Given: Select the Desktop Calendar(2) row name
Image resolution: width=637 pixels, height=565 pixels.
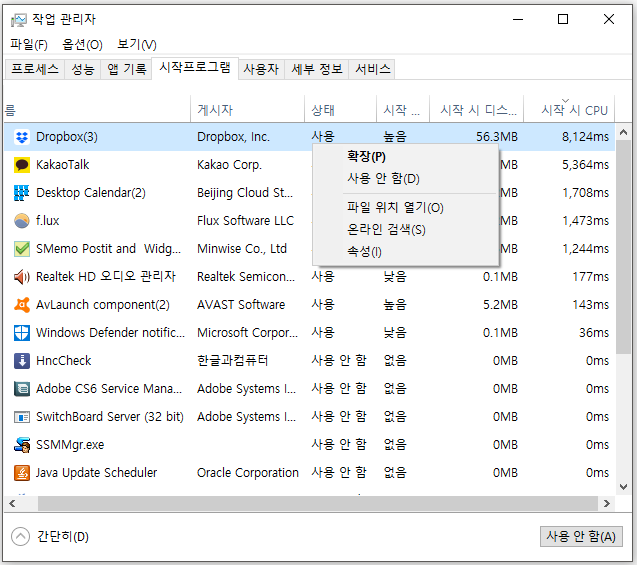Looking at the screenshot, I should pos(91,193).
